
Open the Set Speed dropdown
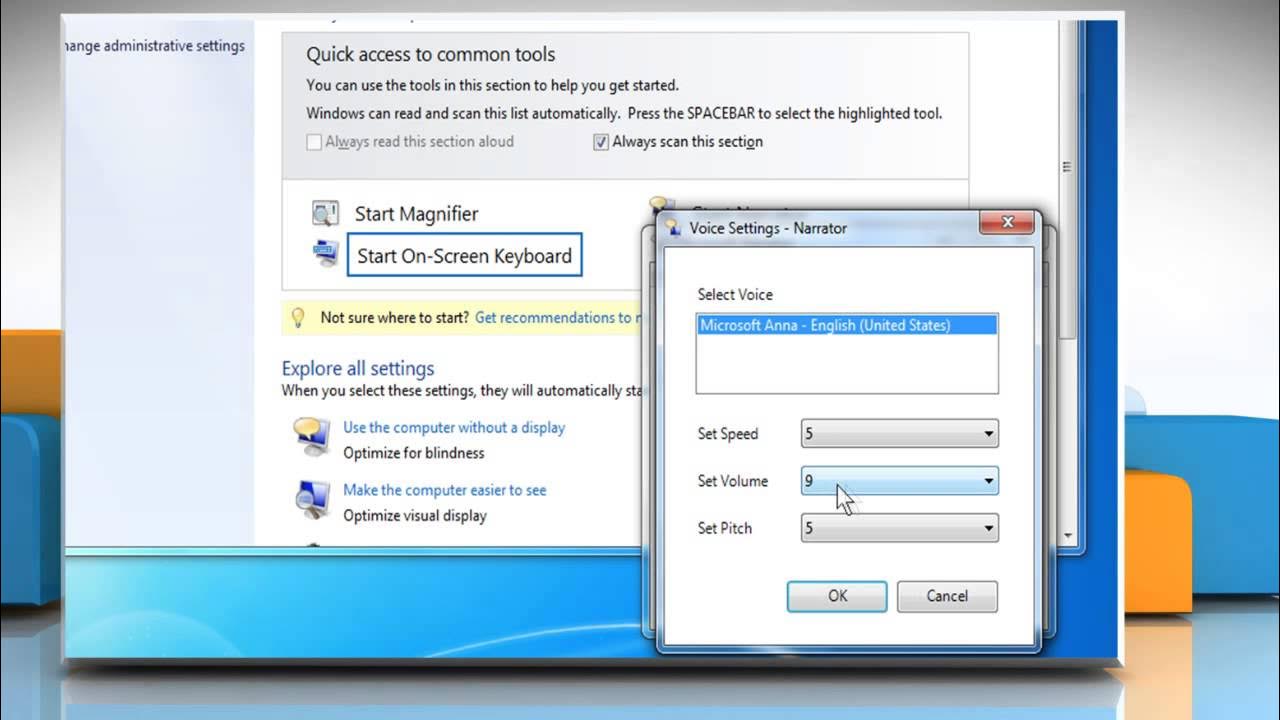pyautogui.click(x=986, y=433)
